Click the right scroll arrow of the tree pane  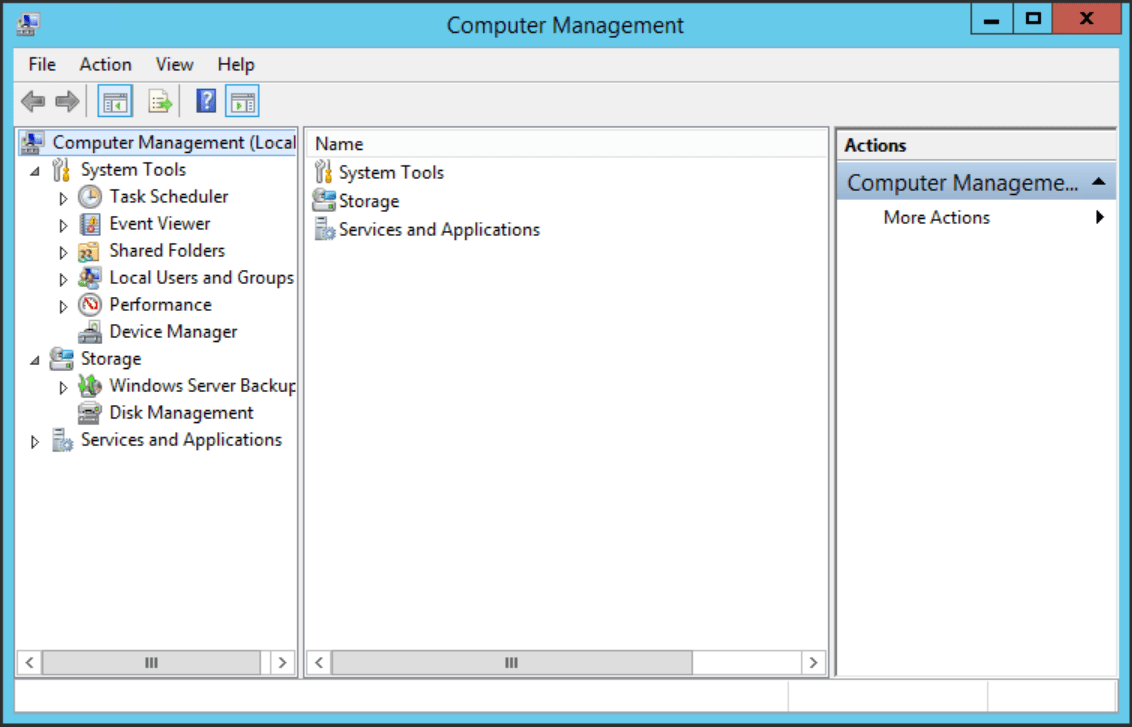pyautogui.click(x=283, y=662)
